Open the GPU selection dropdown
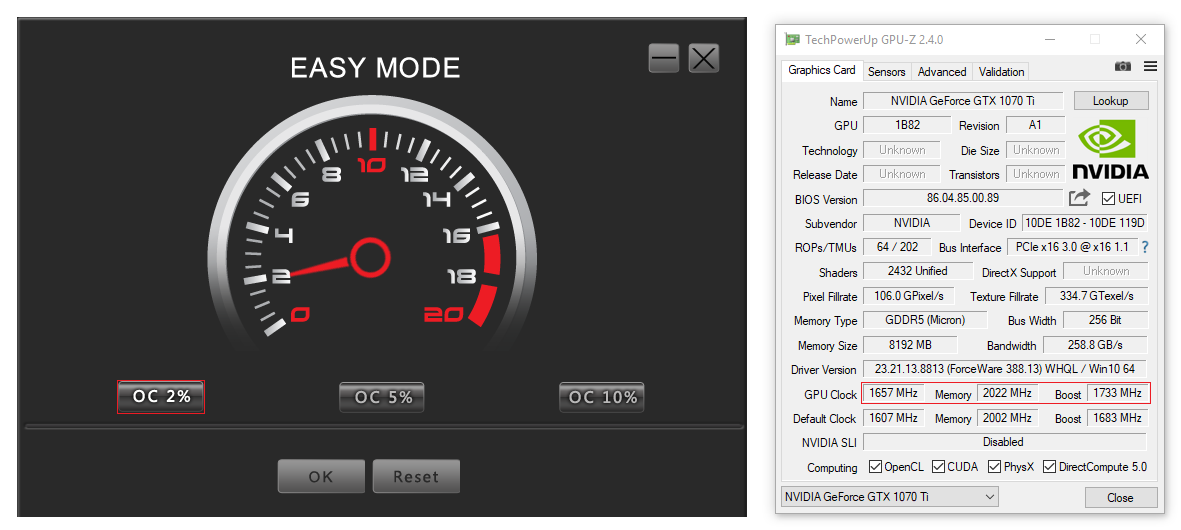This screenshot has height=530, width=1181. tap(890, 497)
